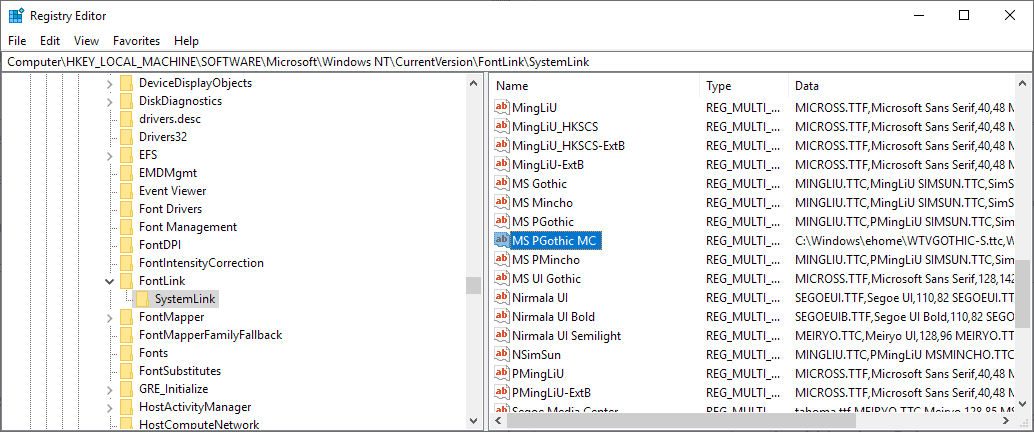Open the File menu
Viewport: 1034px width, 432px height.
click(17, 41)
